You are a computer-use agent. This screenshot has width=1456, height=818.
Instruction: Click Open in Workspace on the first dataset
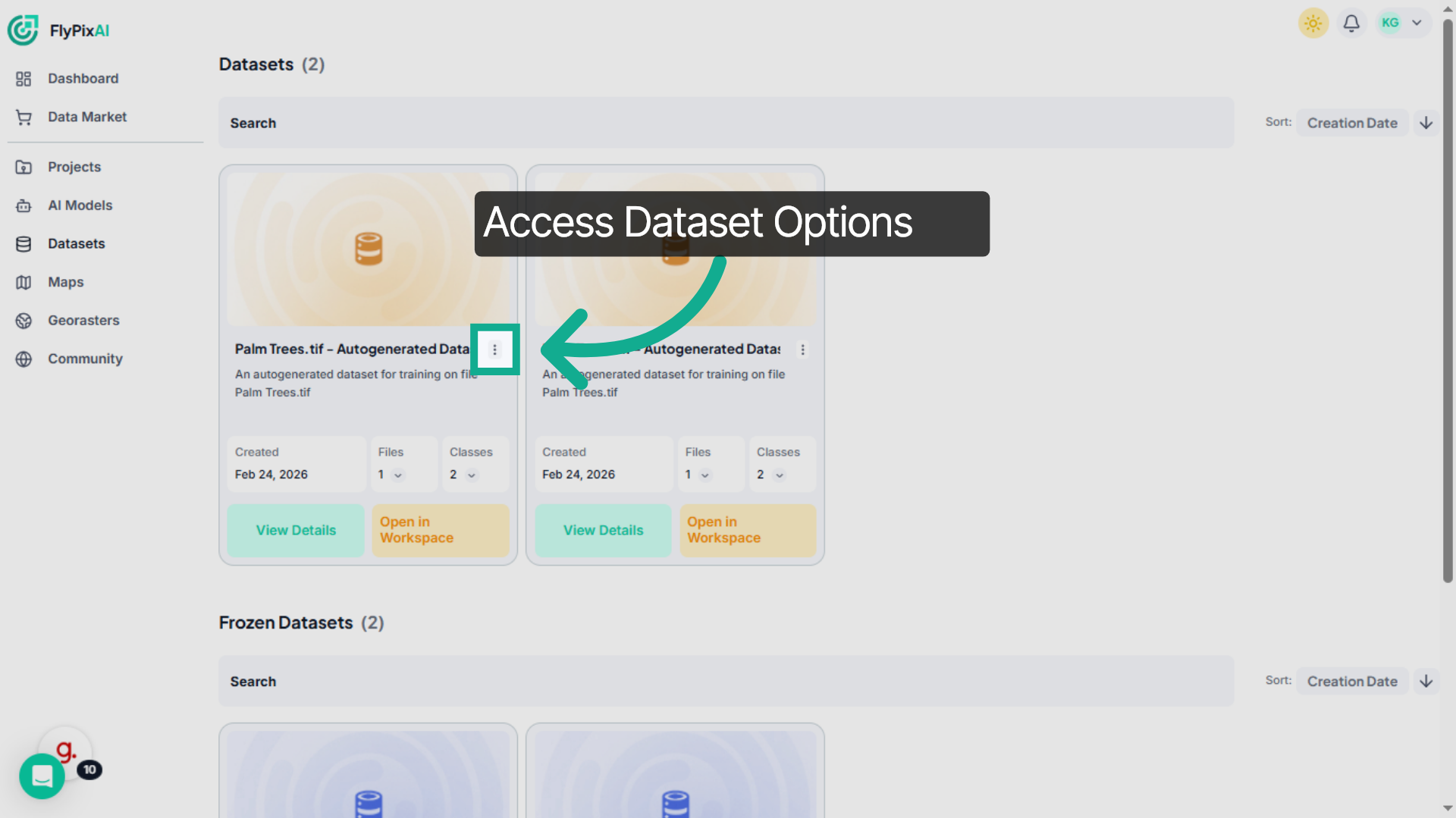point(441,531)
